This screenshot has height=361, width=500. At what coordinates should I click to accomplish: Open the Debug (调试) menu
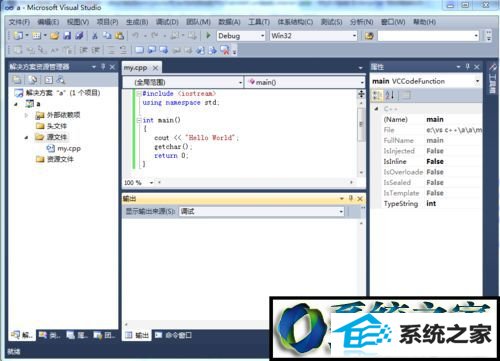(167, 22)
